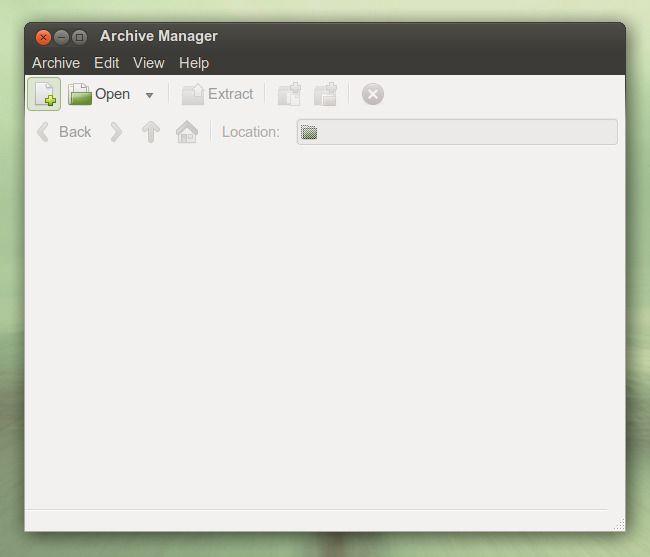
Task: Click the Add Files to archive icon
Action: coord(289,94)
